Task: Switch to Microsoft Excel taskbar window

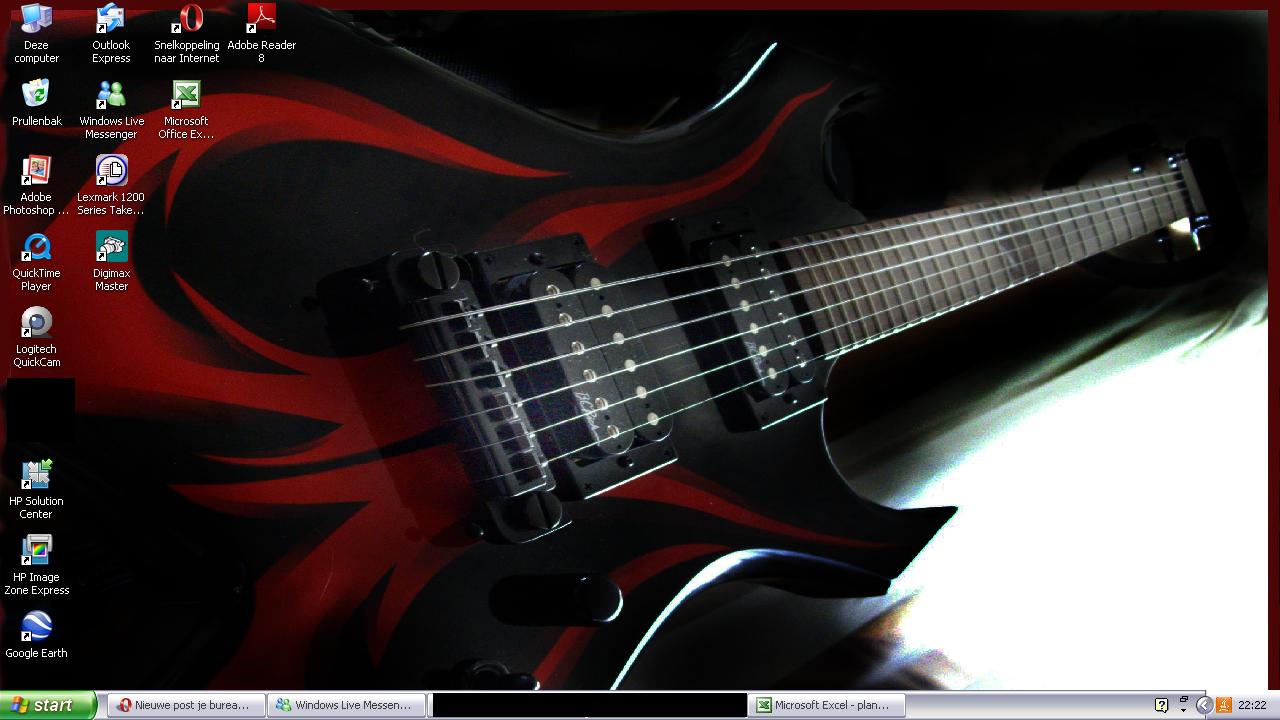Action: pos(828,705)
